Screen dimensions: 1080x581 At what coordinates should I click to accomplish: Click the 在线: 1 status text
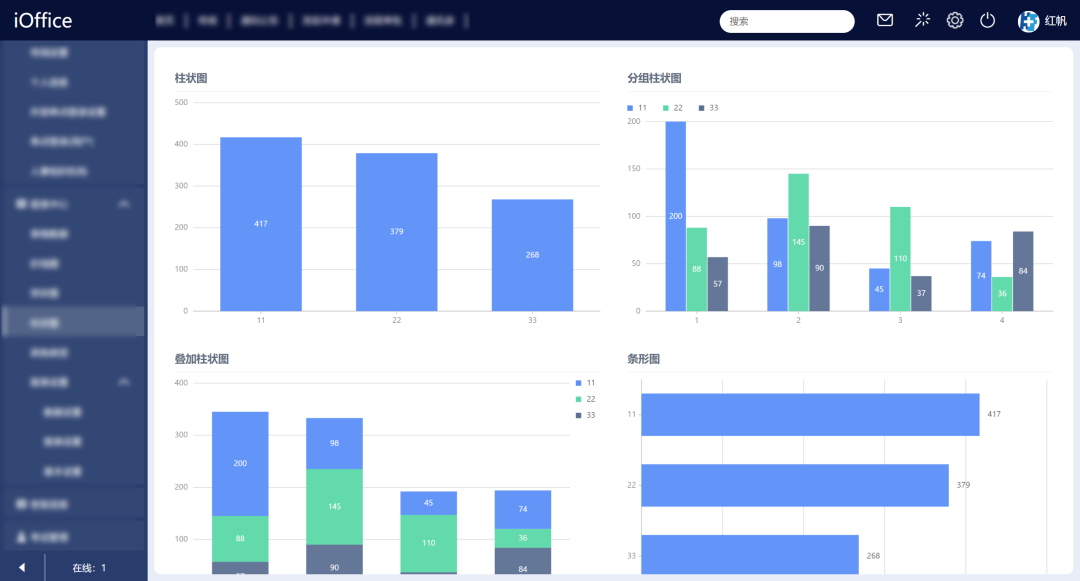pyautogui.click(x=90, y=568)
